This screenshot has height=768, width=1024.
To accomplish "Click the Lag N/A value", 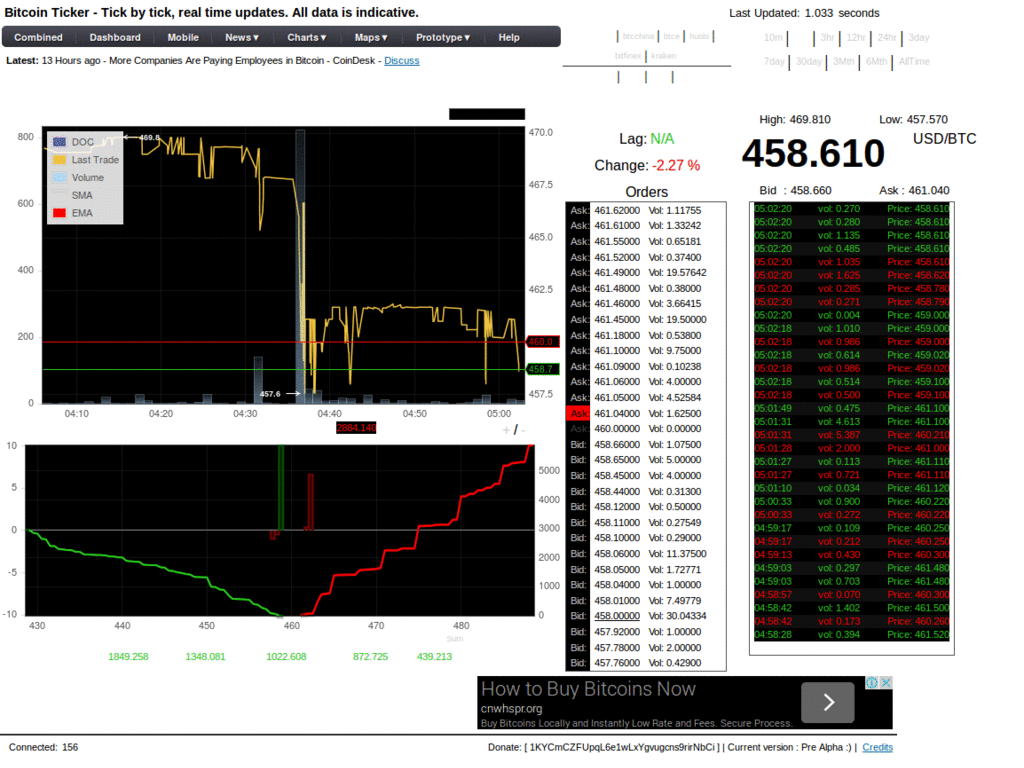I will [662, 139].
